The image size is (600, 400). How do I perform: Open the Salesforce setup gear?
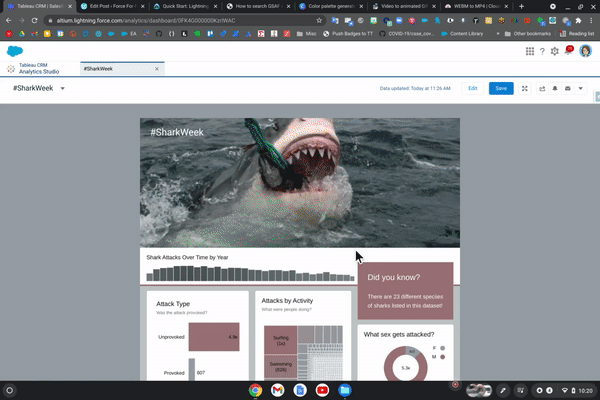(555, 51)
